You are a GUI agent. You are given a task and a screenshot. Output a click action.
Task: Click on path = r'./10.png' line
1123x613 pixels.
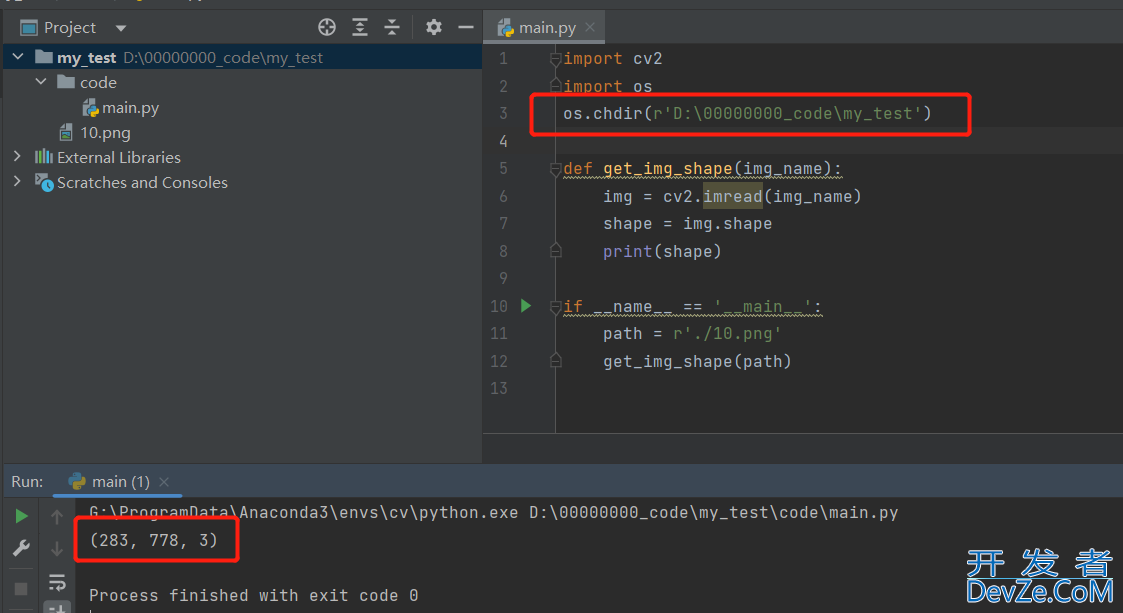(692, 334)
